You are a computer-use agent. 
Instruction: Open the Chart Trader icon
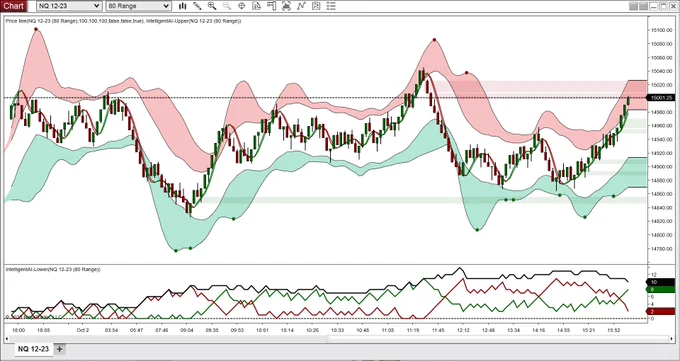pyautogui.click(x=271, y=6)
